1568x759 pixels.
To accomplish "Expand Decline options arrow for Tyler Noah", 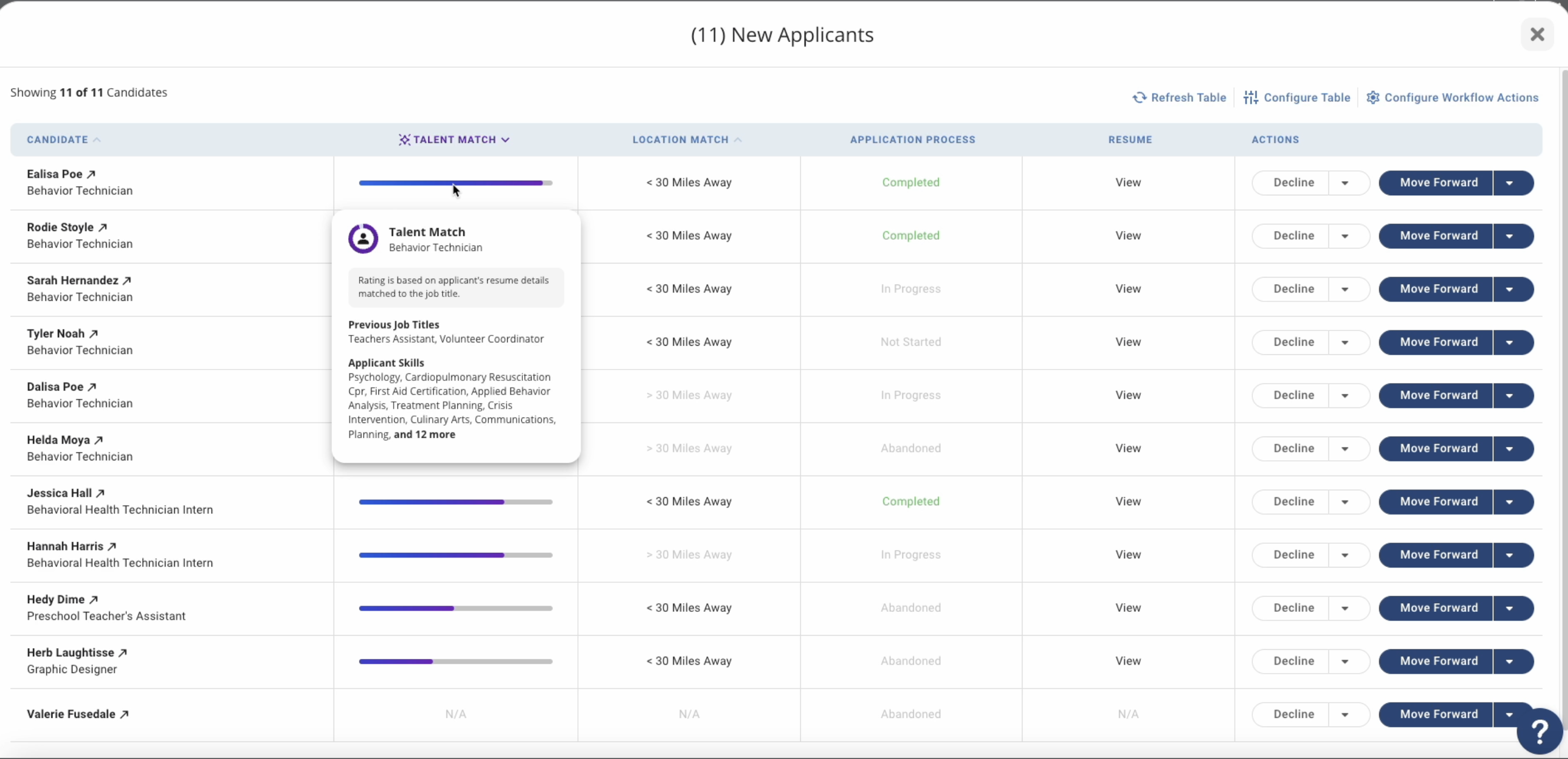I will pos(1345,342).
